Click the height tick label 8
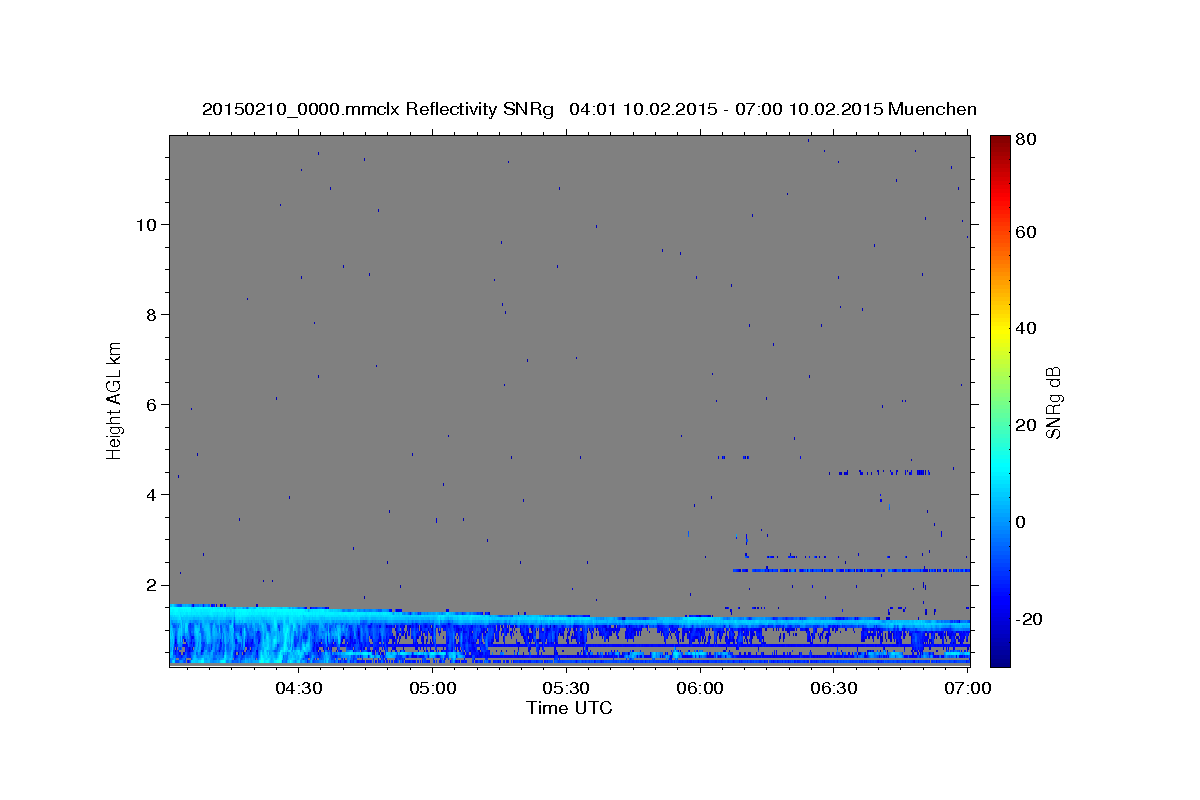 152,315
